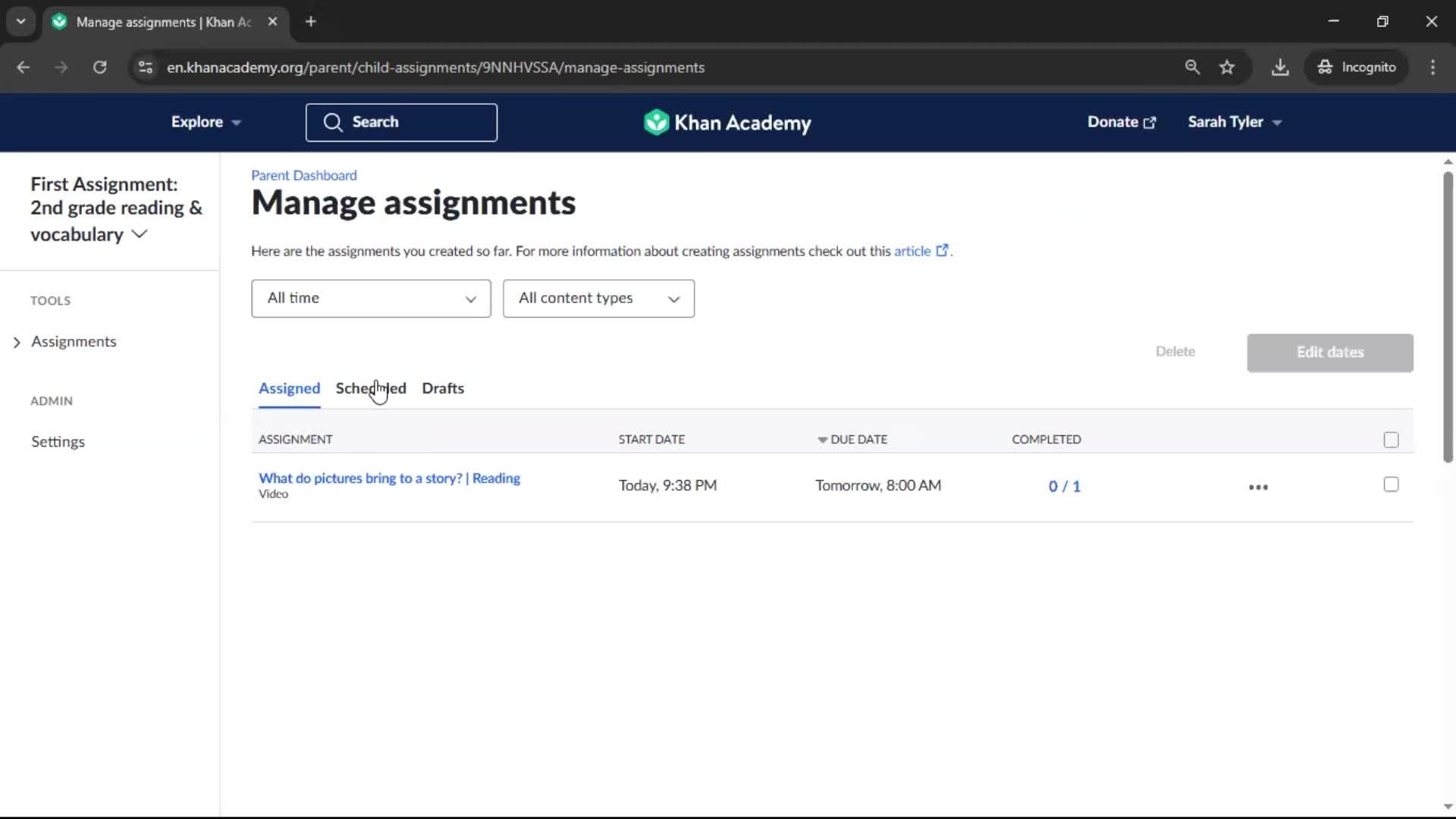Click the scrollbar down arrow
Screen dimensions: 1456x819
pyautogui.click(x=1448, y=807)
